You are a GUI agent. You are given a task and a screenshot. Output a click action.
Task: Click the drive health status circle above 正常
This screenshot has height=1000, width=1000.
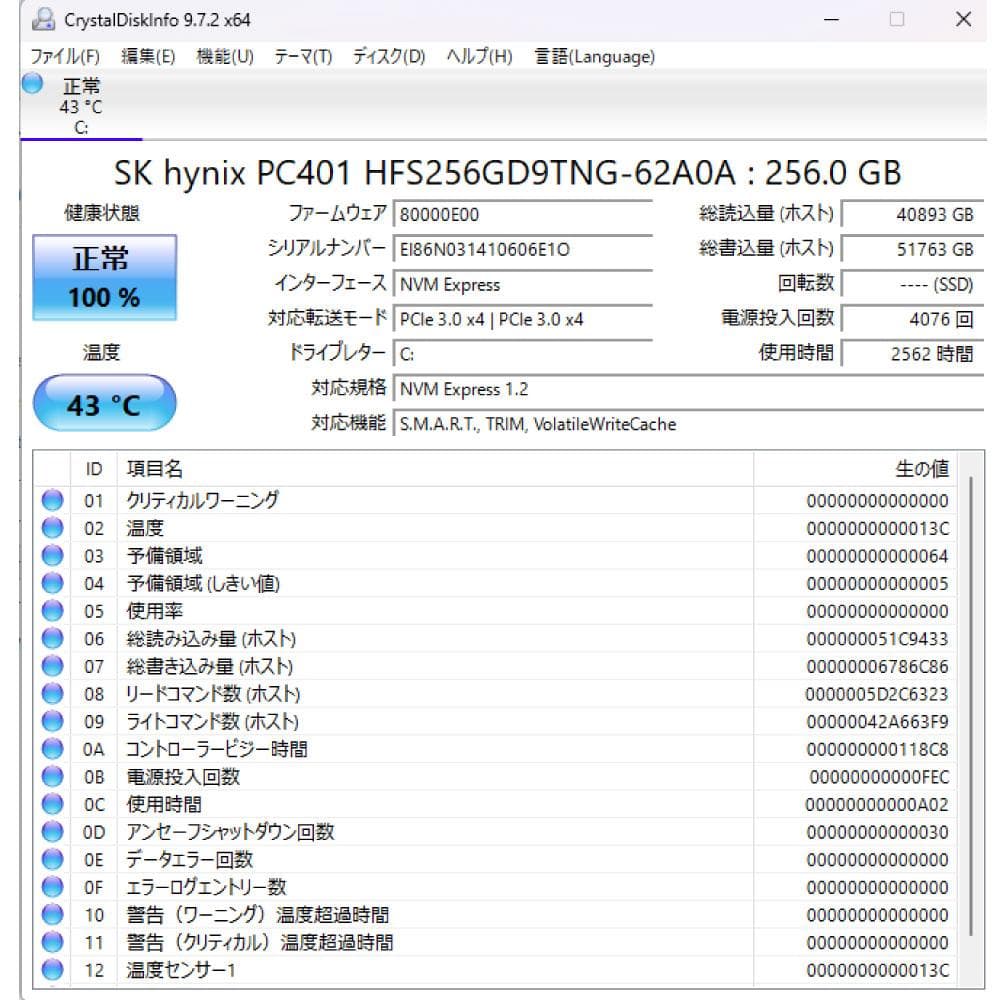click(31, 86)
